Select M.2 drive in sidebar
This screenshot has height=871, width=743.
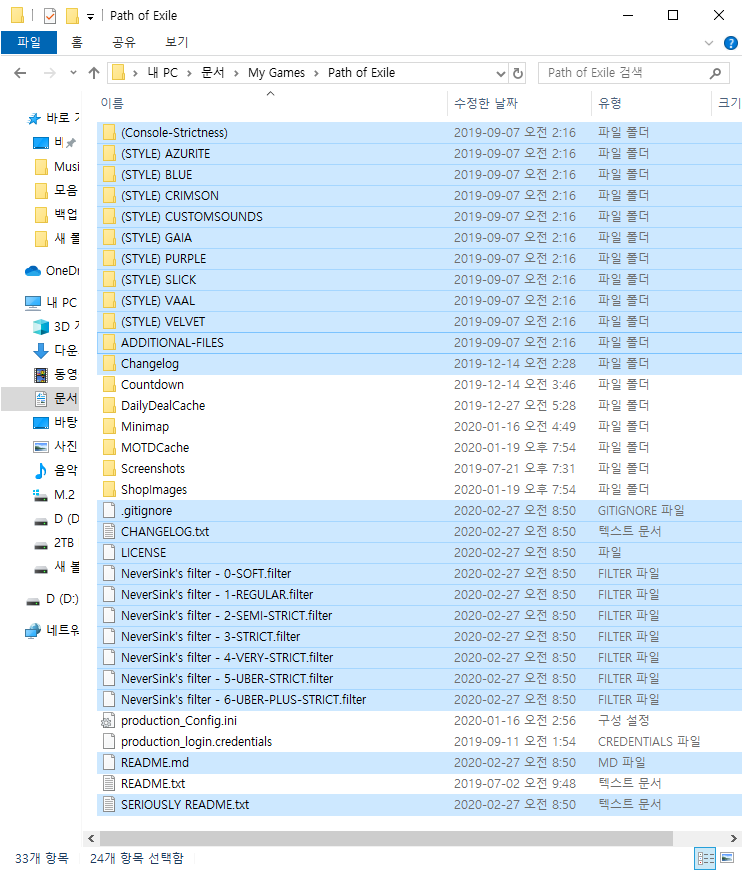56,495
